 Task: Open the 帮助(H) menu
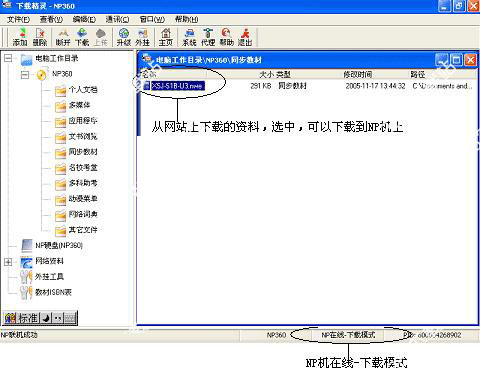point(186,20)
